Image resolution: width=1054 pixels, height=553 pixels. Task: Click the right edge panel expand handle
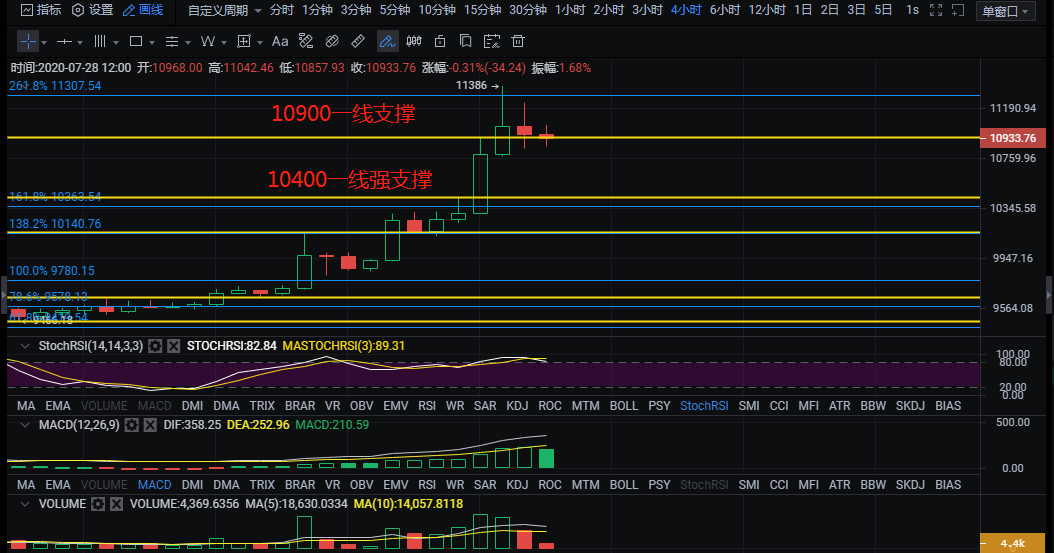[1049, 294]
